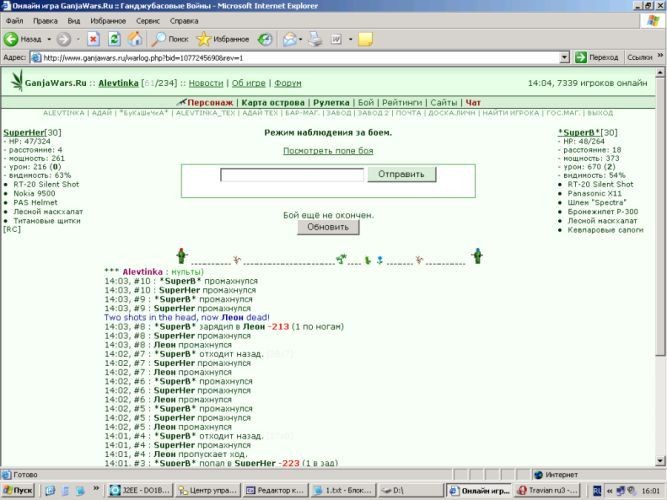
Task: Click the Отправить button
Action: (402, 174)
